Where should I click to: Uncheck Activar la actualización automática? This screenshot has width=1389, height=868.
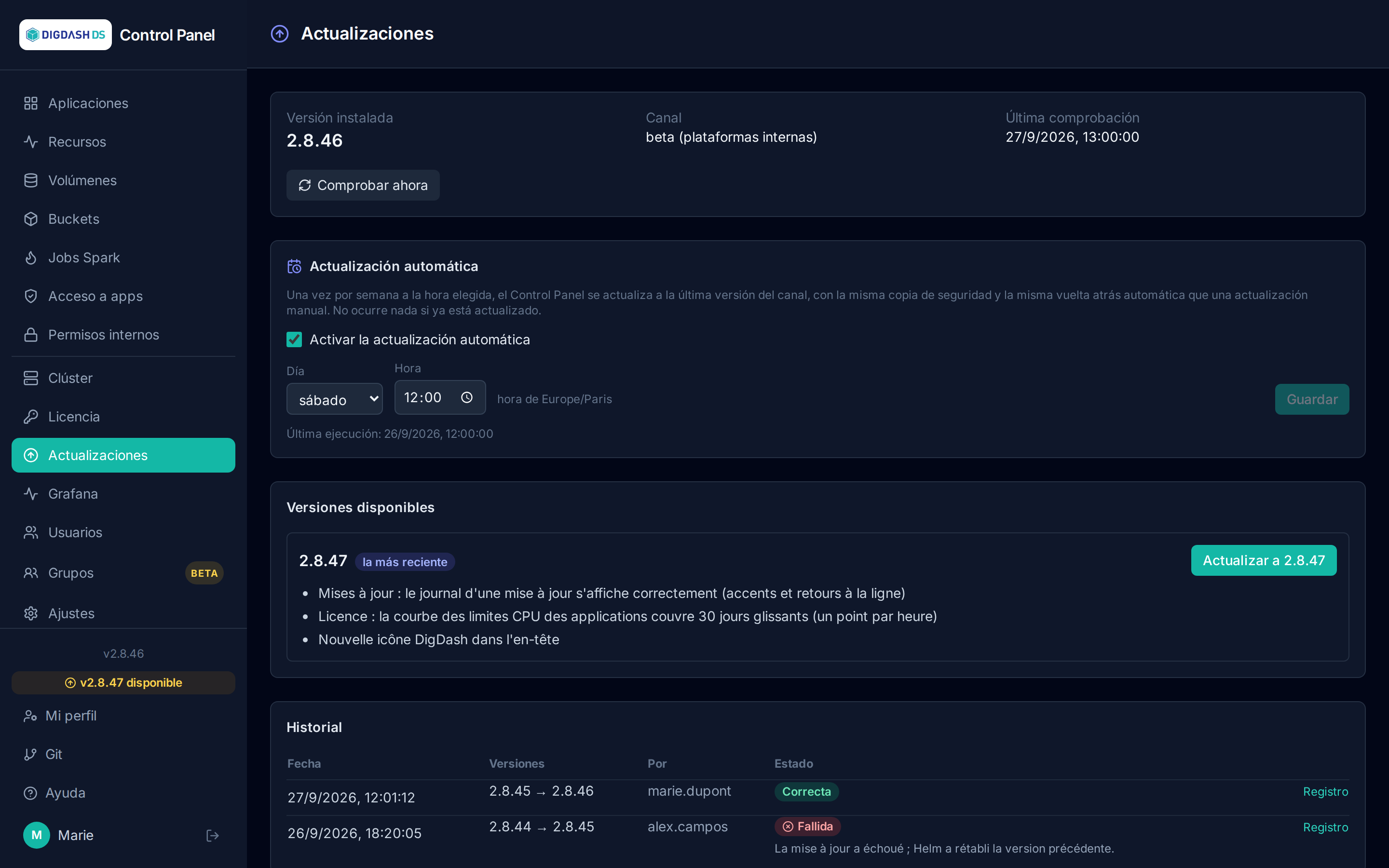pyautogui.click(x=294, y=340)
